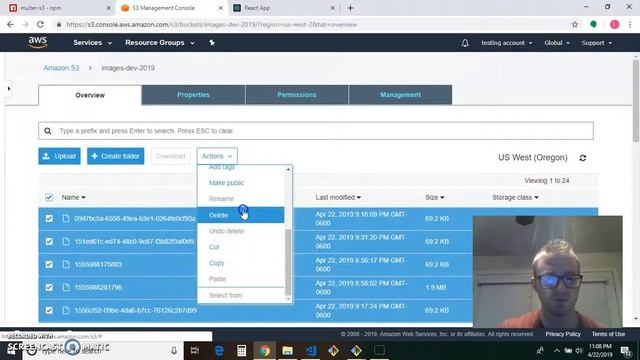Screen dimensions: 640x360
Task: Open the testing account dropdown
Action: (507, 42)
